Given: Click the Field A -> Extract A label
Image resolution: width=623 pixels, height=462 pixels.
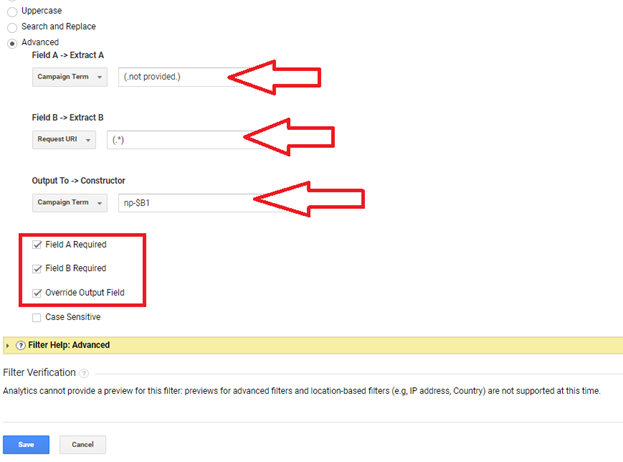Looking at the screenshot, I should coord(68,55).
